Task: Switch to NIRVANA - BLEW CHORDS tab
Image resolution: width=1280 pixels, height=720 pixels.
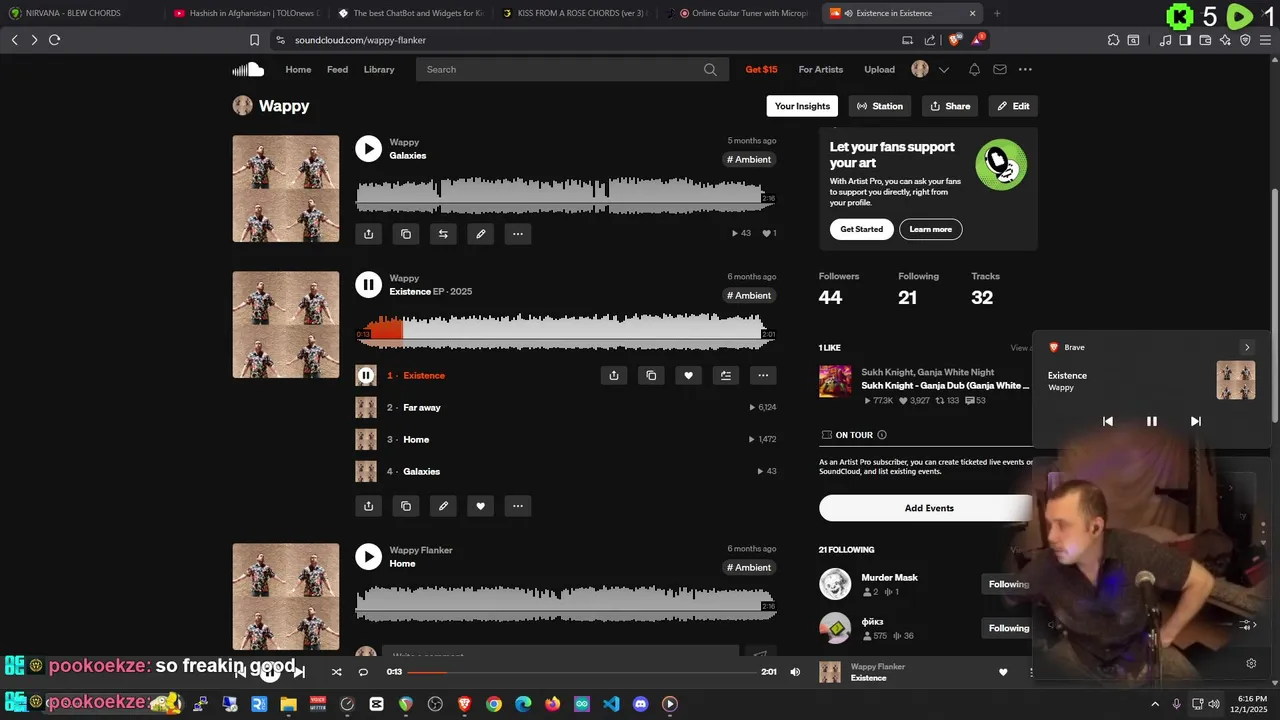Action: [80, 13]
